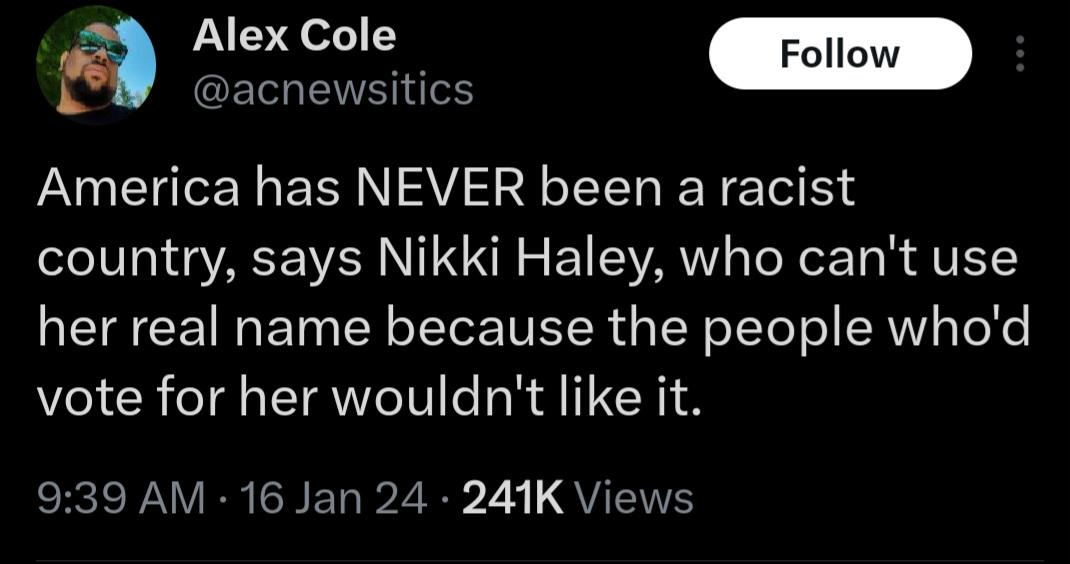
Task: Click the Alex Cole display name
Action: click(294, 37)
